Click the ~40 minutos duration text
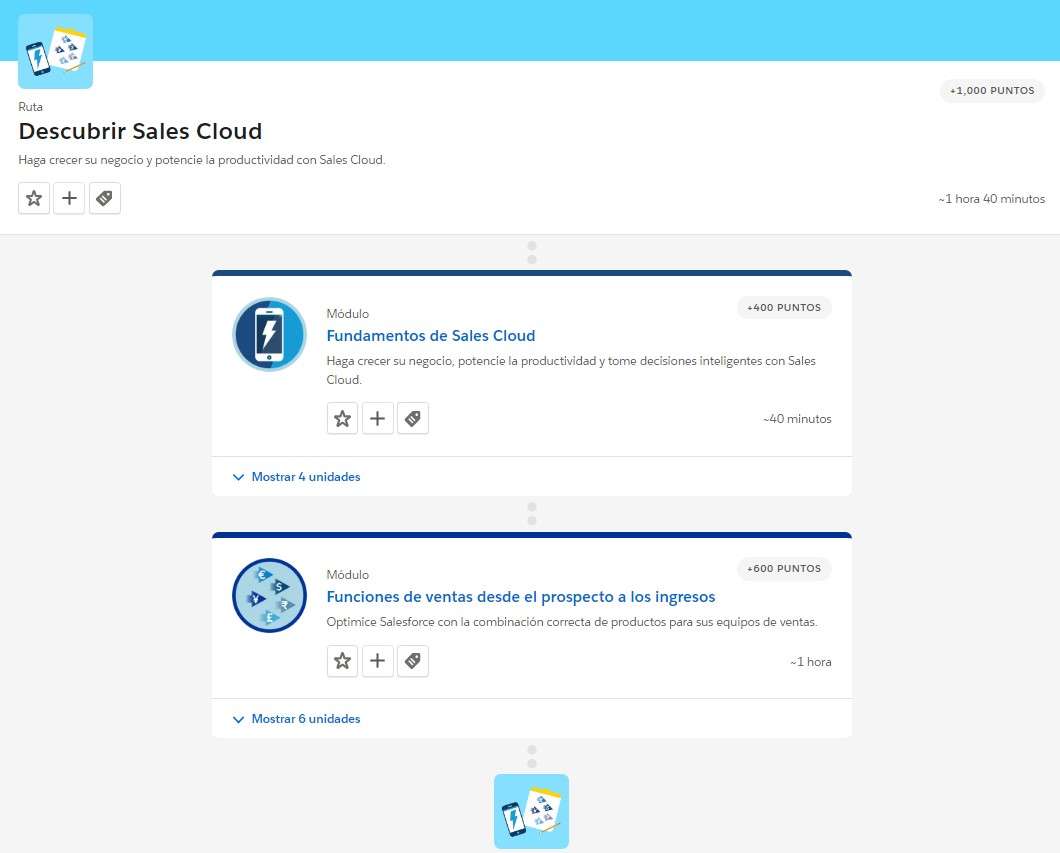The width and height of the screenshot is (1060, 853). coord(797,419)
